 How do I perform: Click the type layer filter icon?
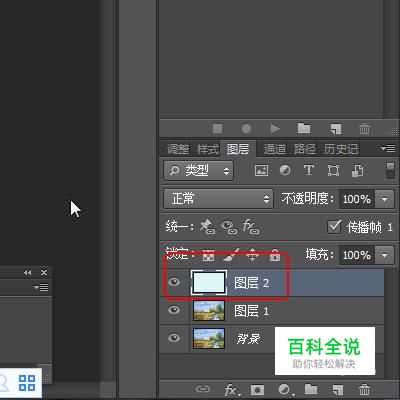pyautogui.click(x=309, y=170)
